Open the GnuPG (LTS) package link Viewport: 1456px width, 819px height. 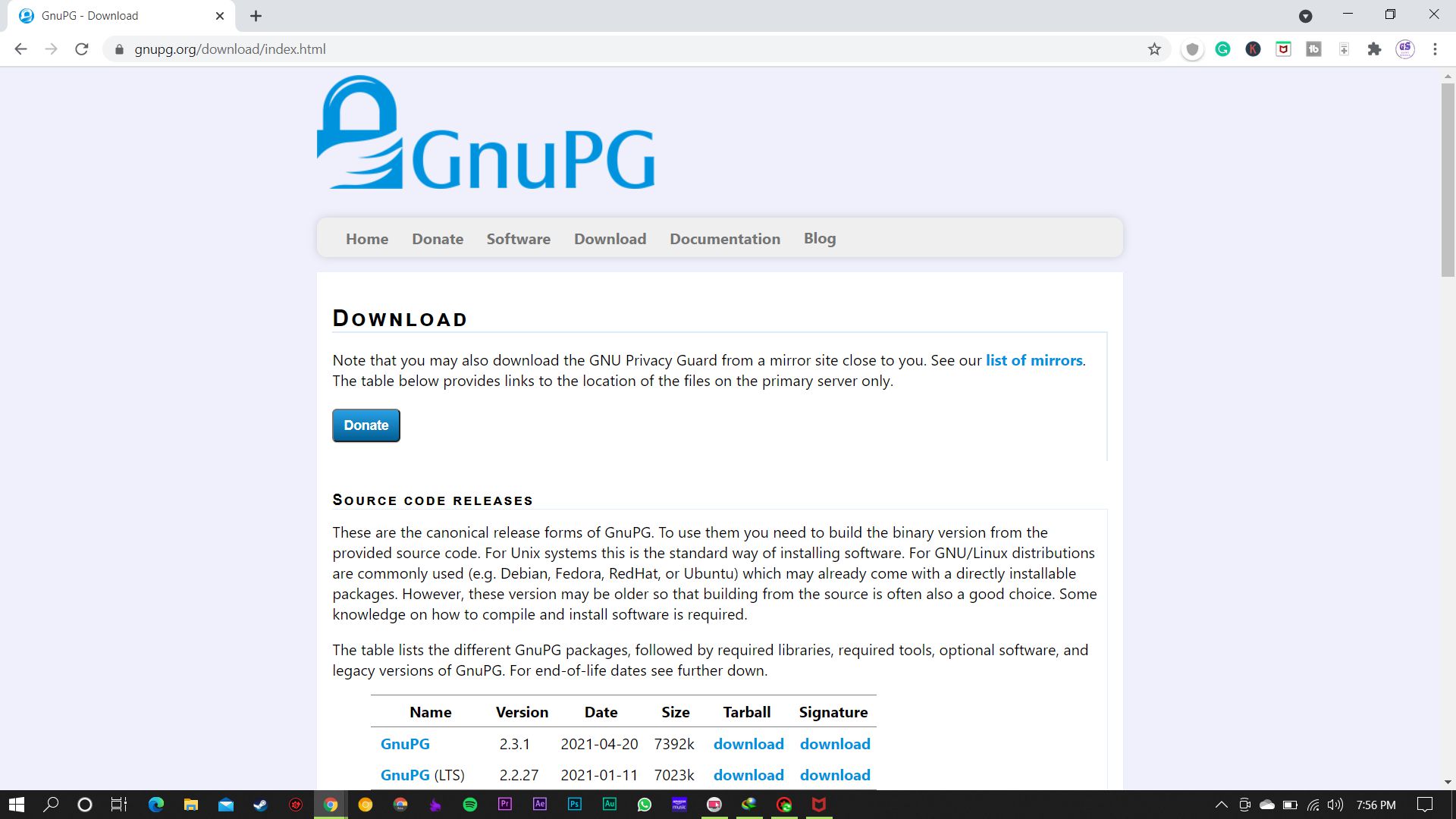point(405,775)
